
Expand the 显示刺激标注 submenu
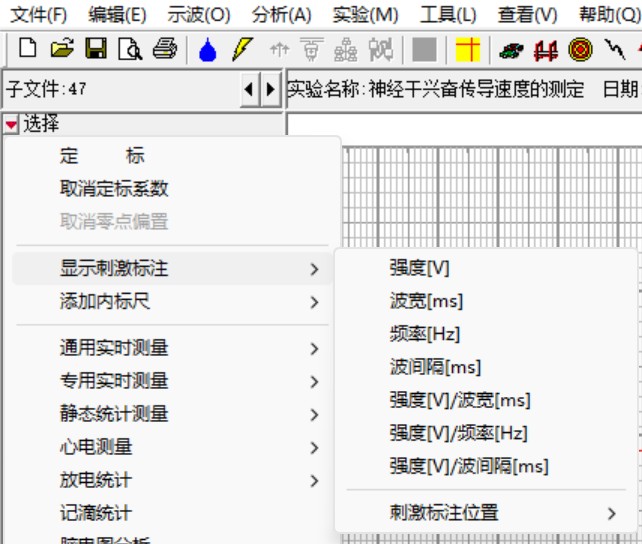coord(172,269)
